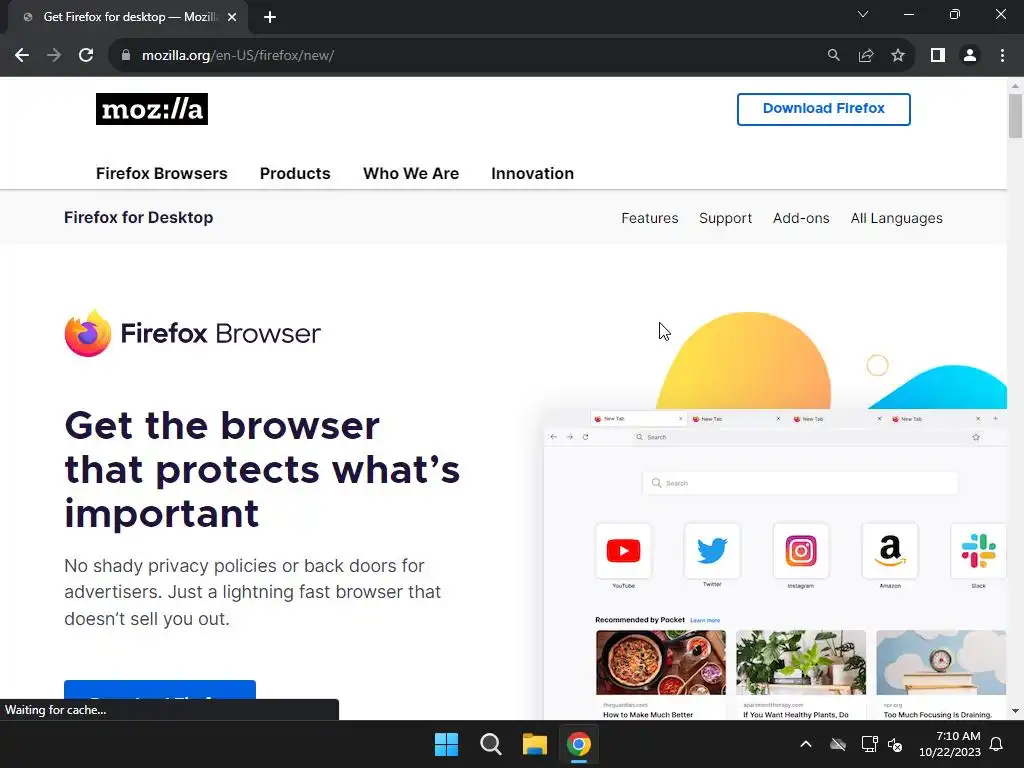The image size is (1024, 768).
Task: Click the outlined Download Firefox button at the top
Action: tap(824, 109)
